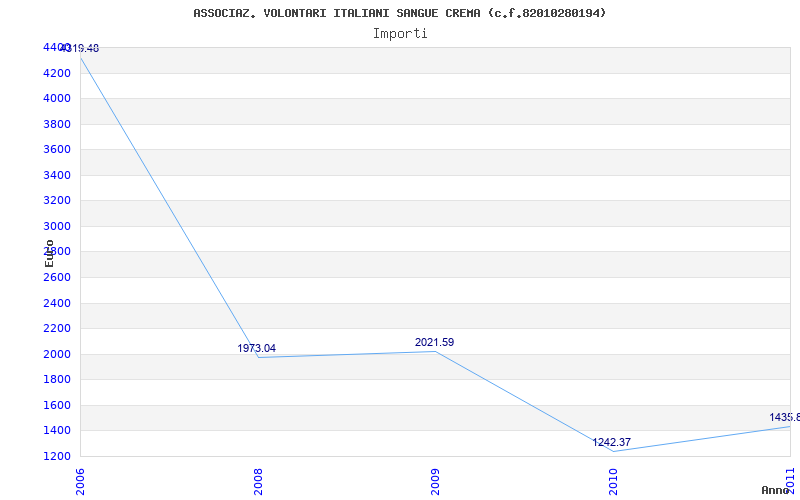Viewport: 800px width, 500px height.
Task: Click the 2021.59 data point label
Action: (434, 342)
